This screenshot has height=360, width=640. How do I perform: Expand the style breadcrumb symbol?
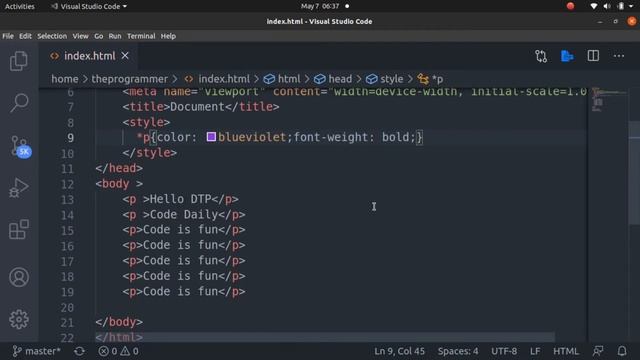[384, 79]
